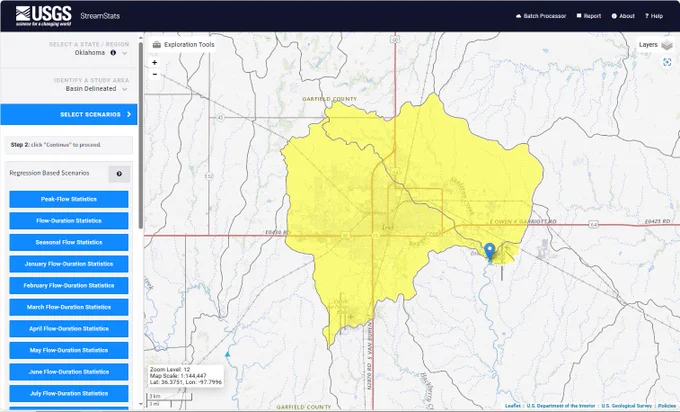Select February Flow-Duration Statistics
Screen dimensions: 680x412
tap(69, 286)
